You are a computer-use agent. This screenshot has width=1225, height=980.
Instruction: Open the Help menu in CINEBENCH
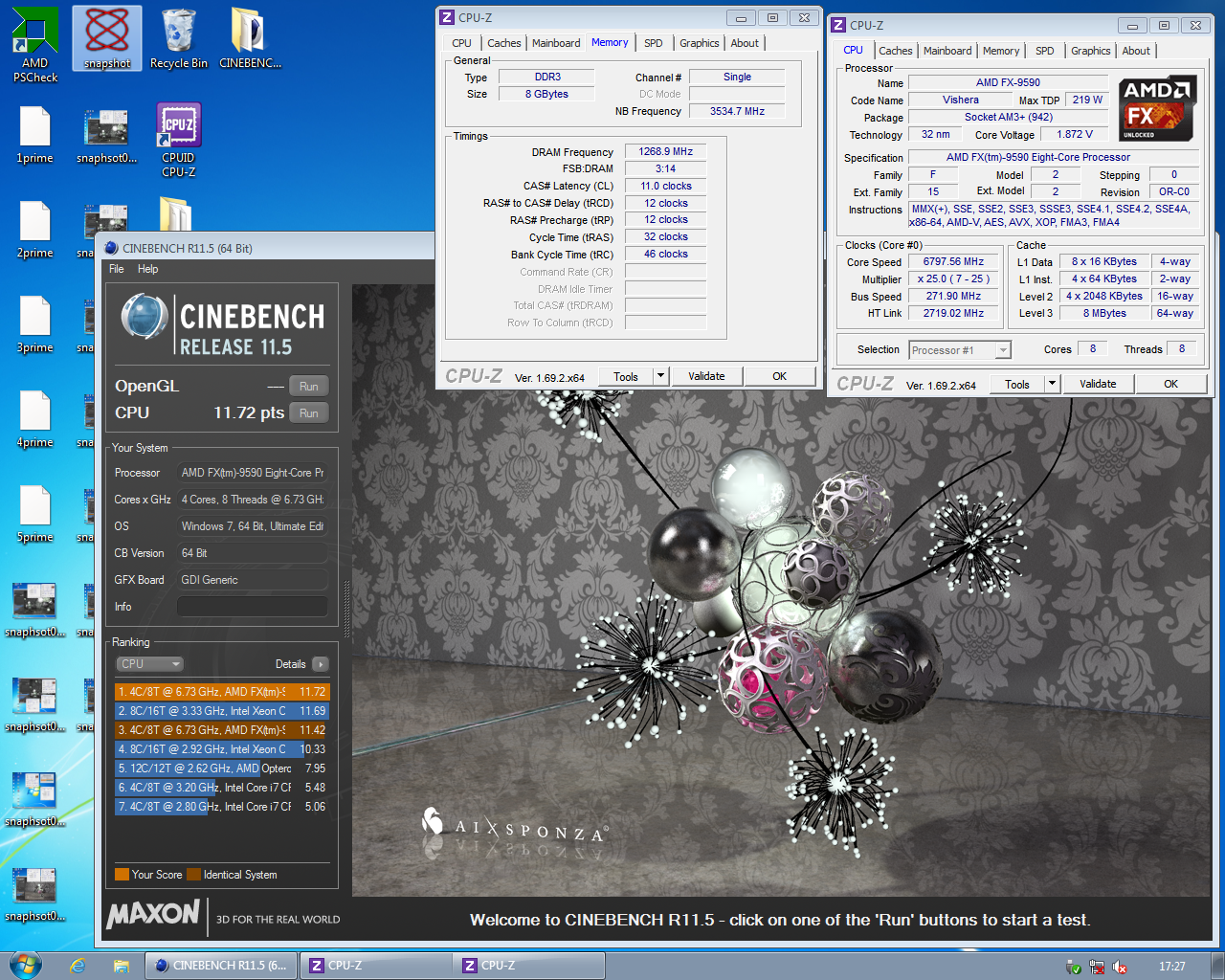click(x=147, y=269)
